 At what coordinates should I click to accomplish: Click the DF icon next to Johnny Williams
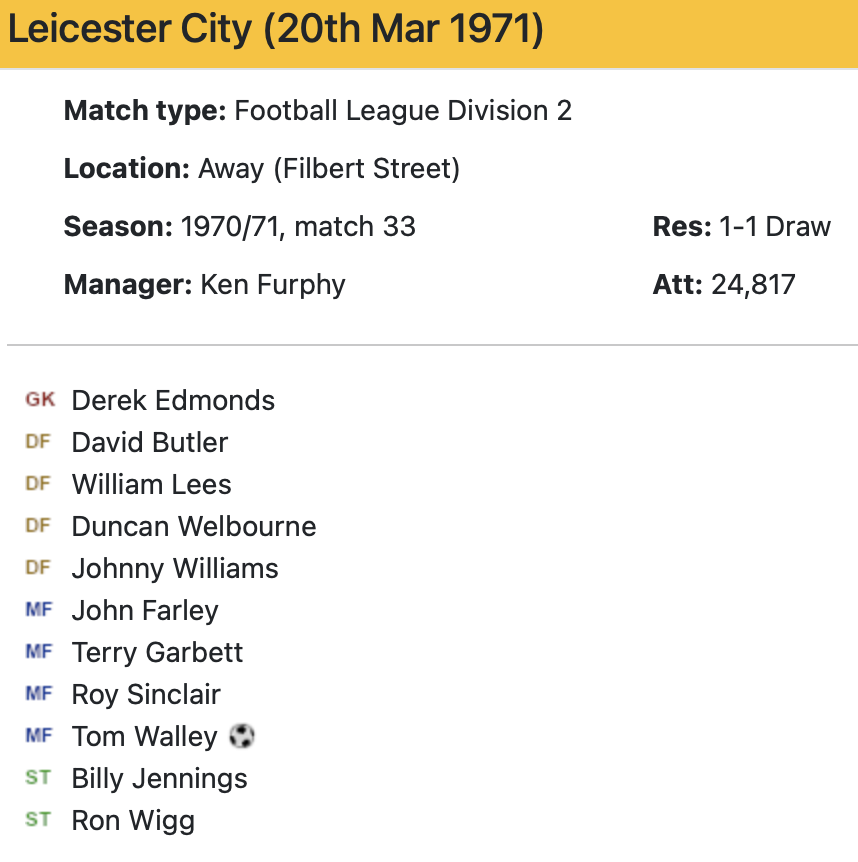coord(38,568)
